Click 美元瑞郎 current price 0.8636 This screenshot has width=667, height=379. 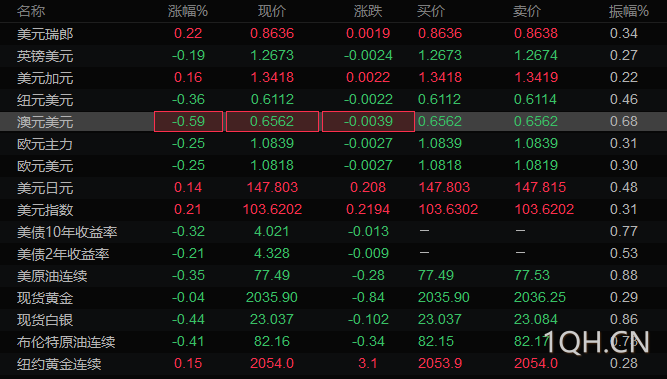point(272,33)
